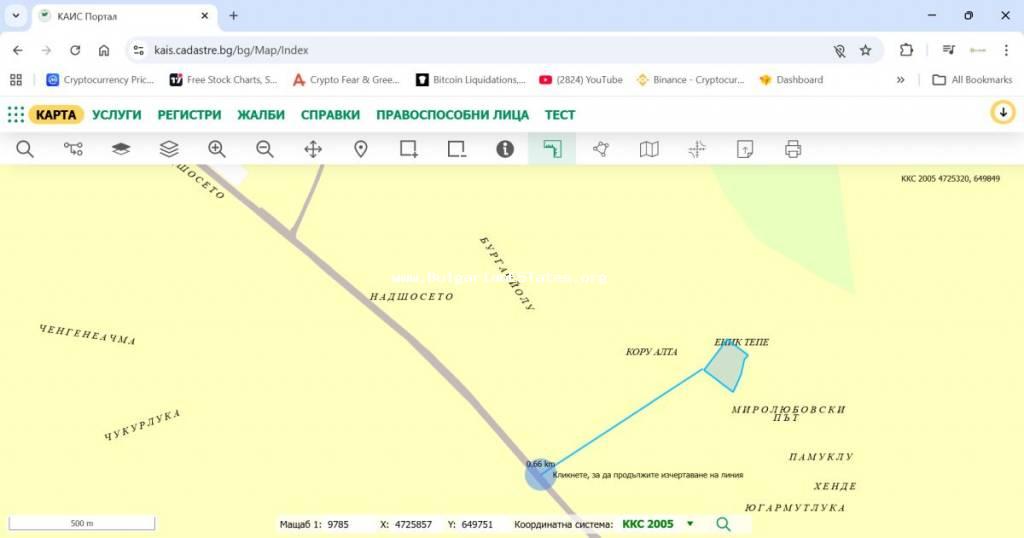This screenshot has width=1024, height=538.
Task: Expand the ККС 2005 coordinate system dropdown
Action: pyautogui.click(x=690, y=524)
